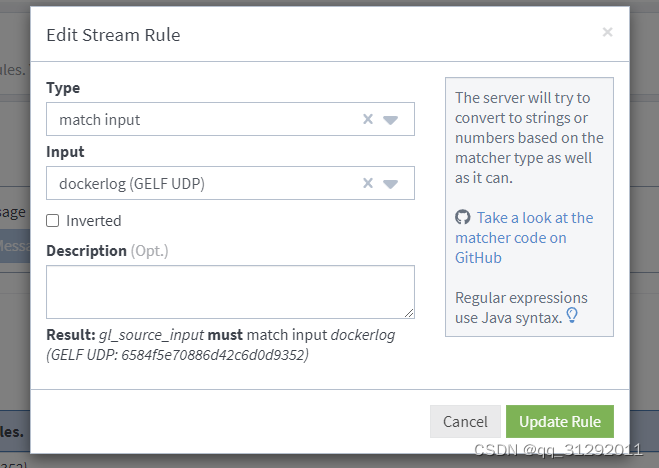Click the 'Description (Opt.)' label
This screenshot has height=468, width=659.
click(x=107, y=251)
